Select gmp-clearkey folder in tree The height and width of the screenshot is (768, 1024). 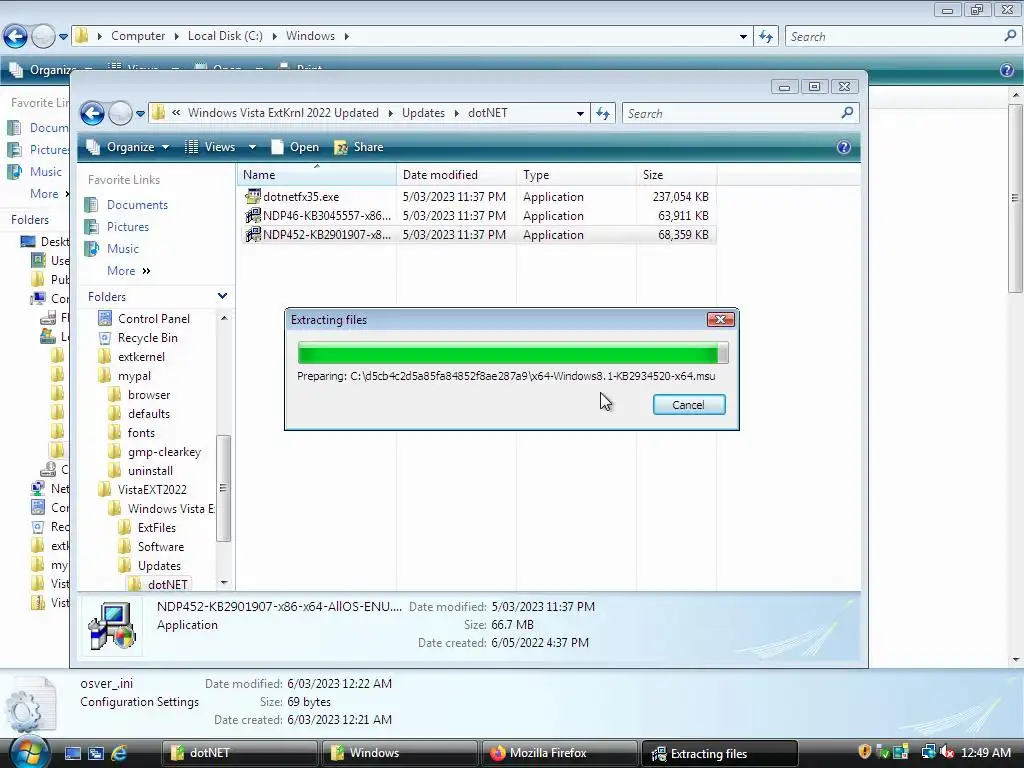165,452
